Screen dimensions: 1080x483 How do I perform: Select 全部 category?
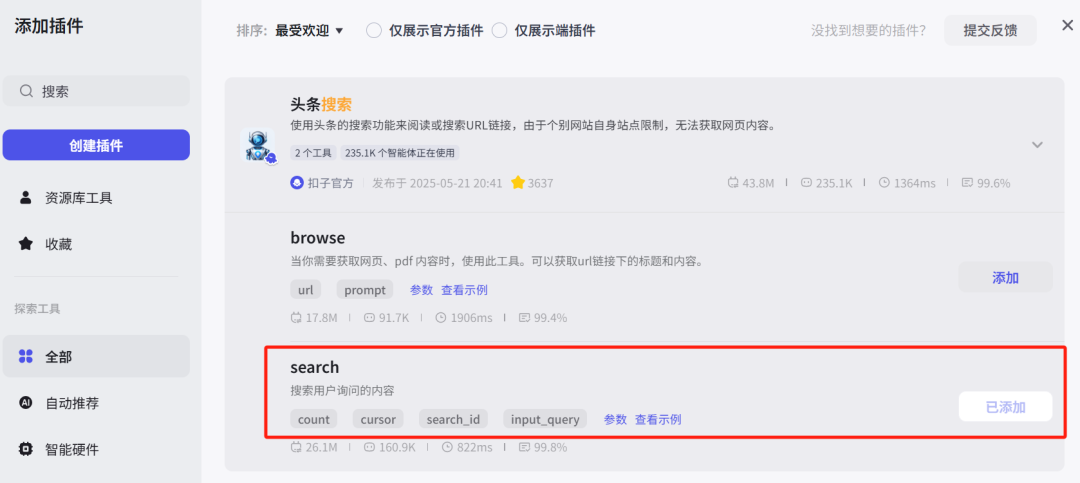coord(96,356)
